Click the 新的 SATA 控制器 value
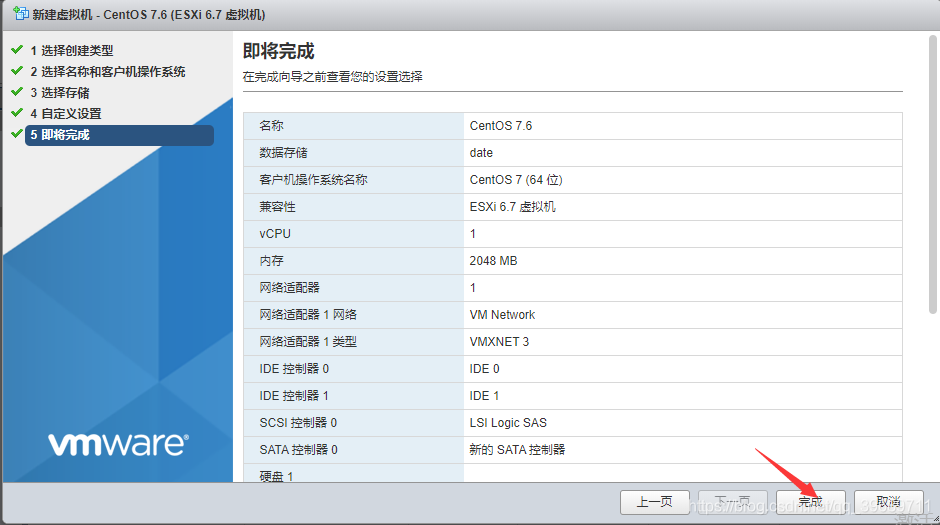The width and height of the screenshot is (940, 525). 517,449
